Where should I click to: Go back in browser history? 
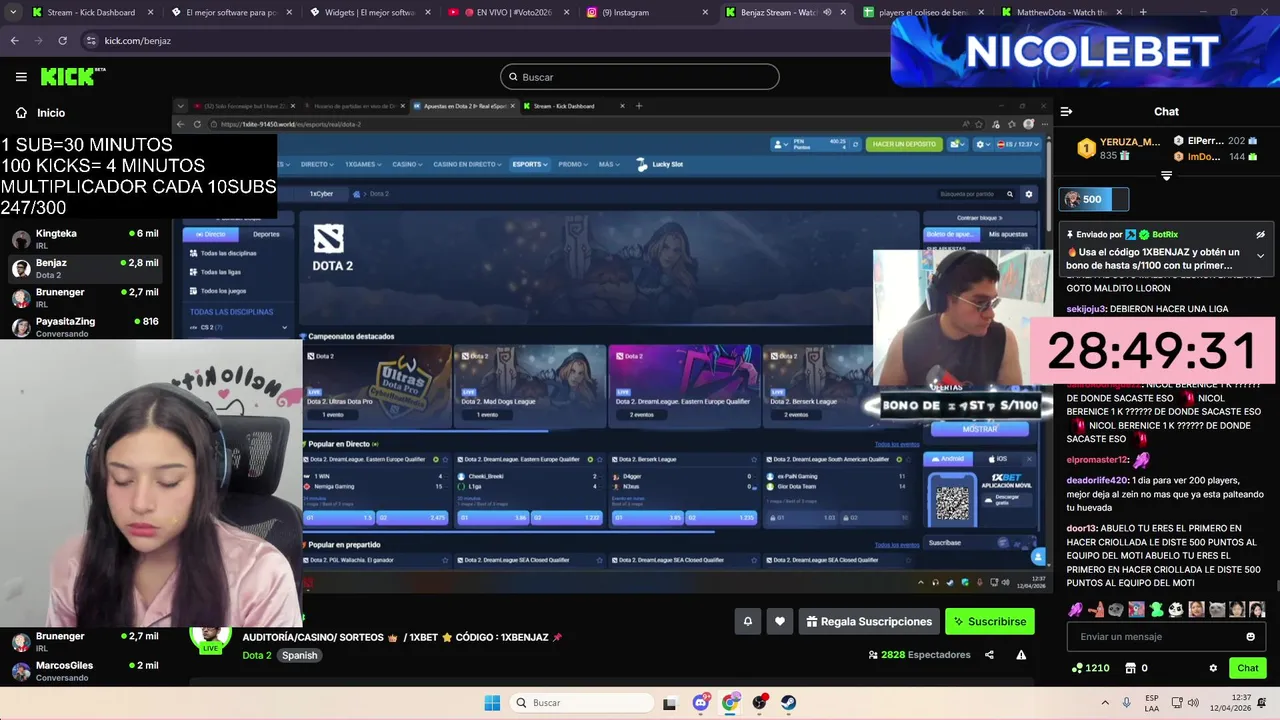[14, 41]
